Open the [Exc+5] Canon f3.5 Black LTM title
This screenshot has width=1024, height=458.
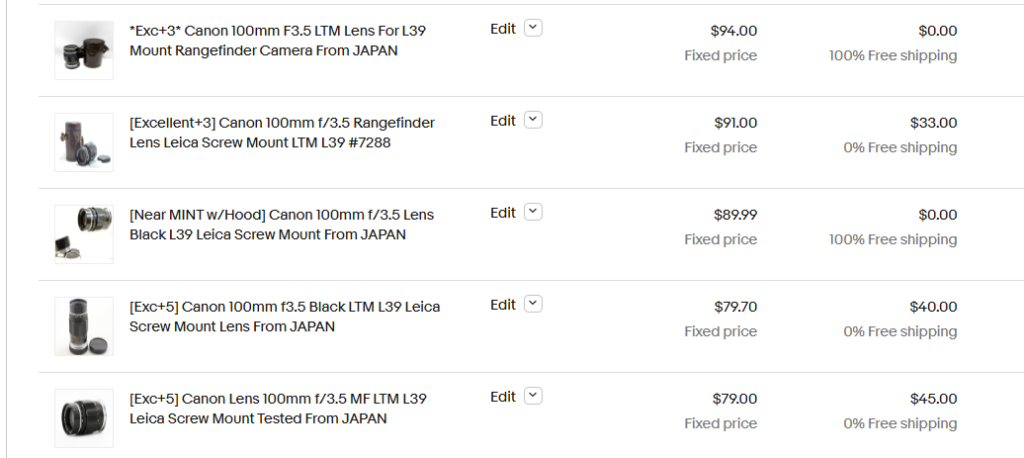[x=285, y=317]
